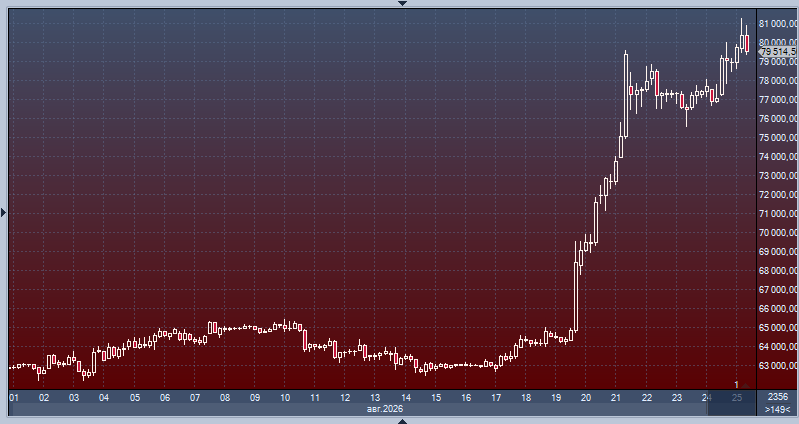
Task: Click the 72 000,00 price axis label
Action: coord(778,195)
